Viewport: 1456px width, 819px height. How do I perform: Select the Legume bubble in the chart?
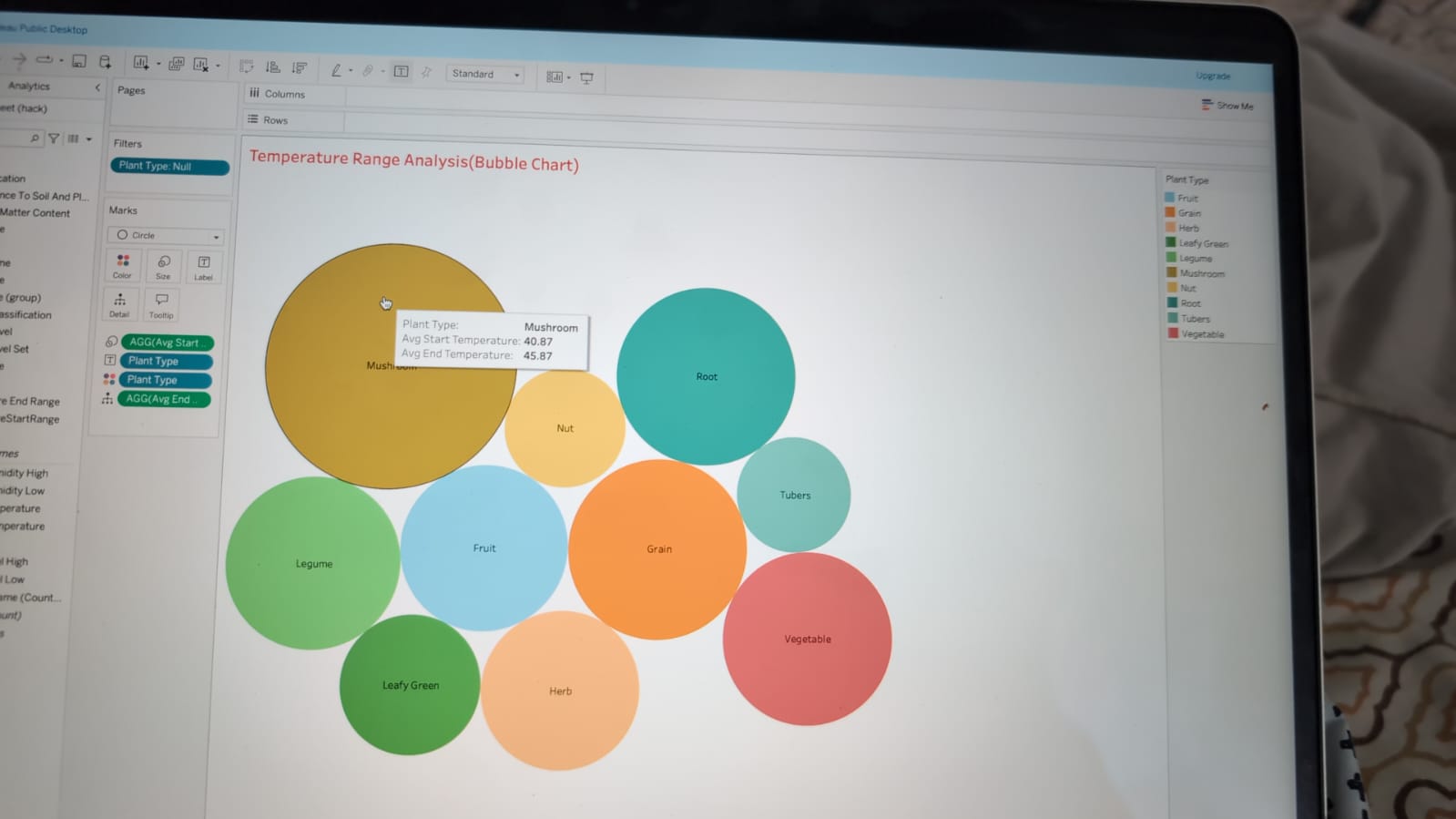click(312, 563)
